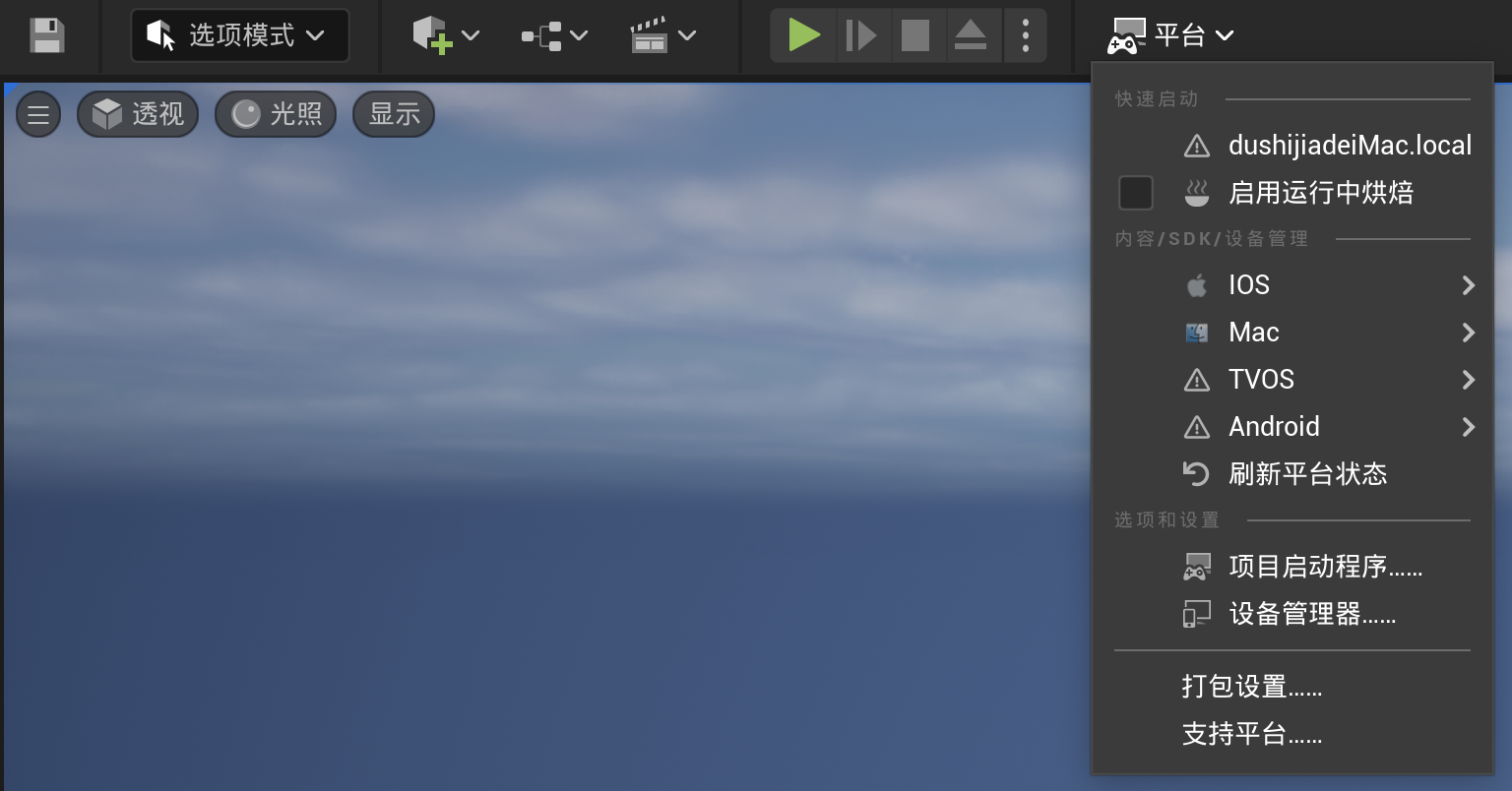This screenshot has width=1512, height=791.
Task: Click the 光照 lighting view mode button
Action: pos(276,114)
